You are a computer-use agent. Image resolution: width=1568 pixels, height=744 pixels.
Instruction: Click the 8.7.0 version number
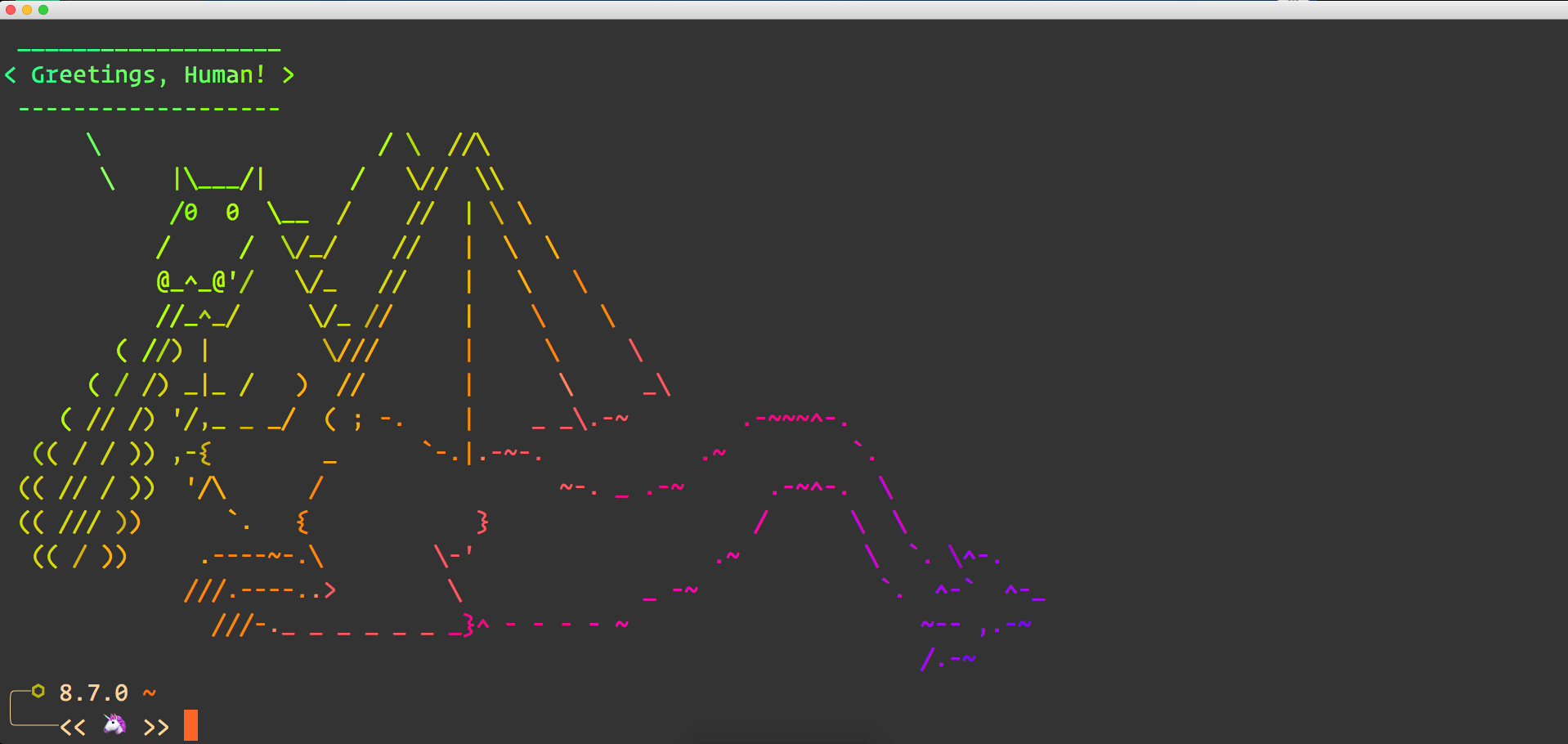pyautogui.click(x=93, y=693)
